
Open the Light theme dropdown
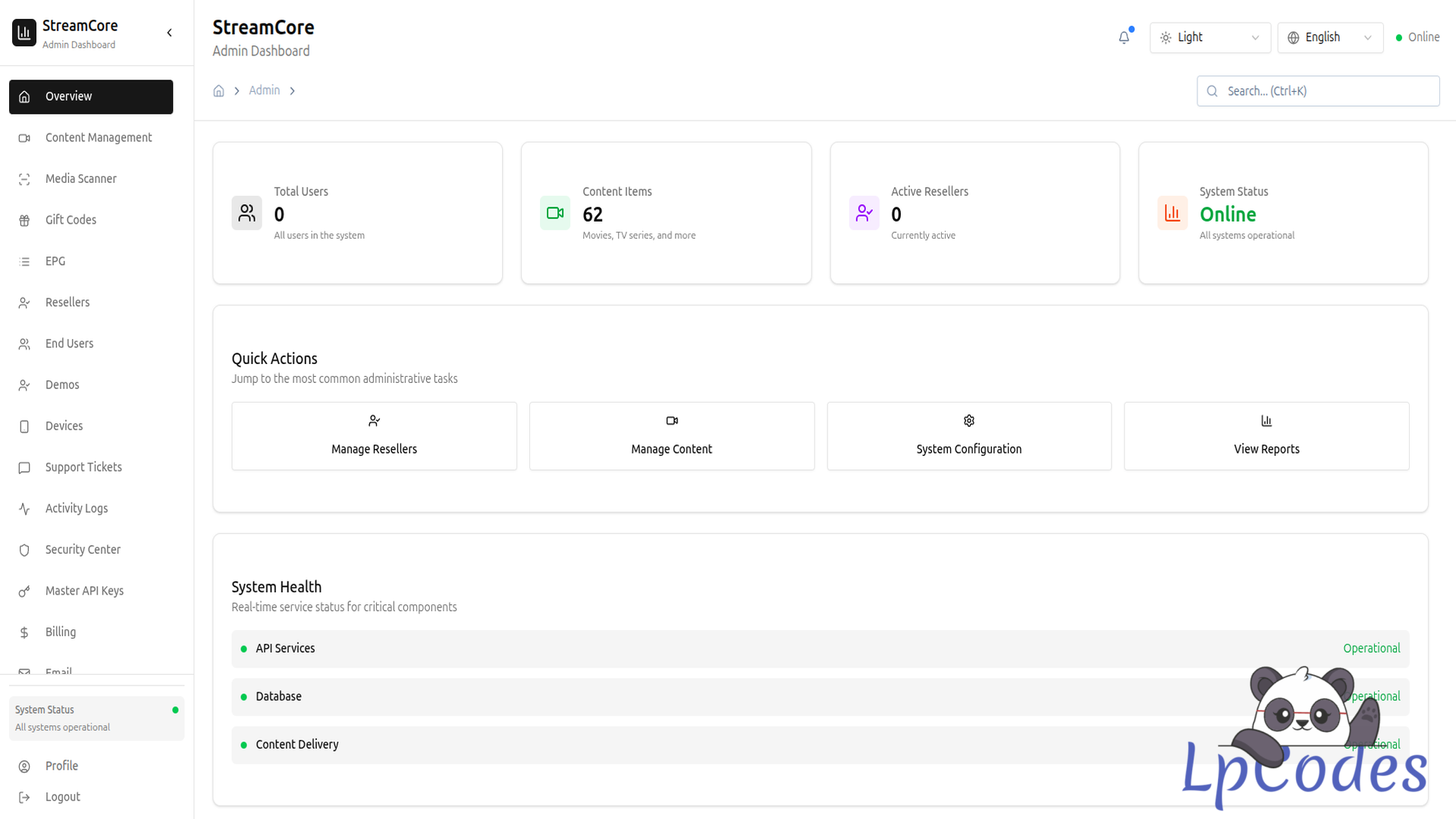pyautogui.click(x=1210, y=37)
